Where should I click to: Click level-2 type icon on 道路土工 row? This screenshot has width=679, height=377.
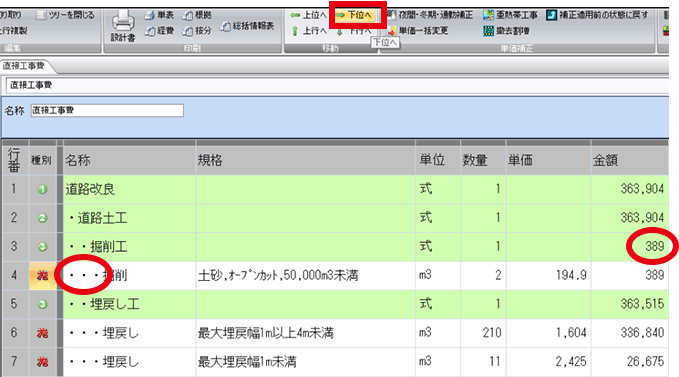pyautogui.click(x=42, y=218)
